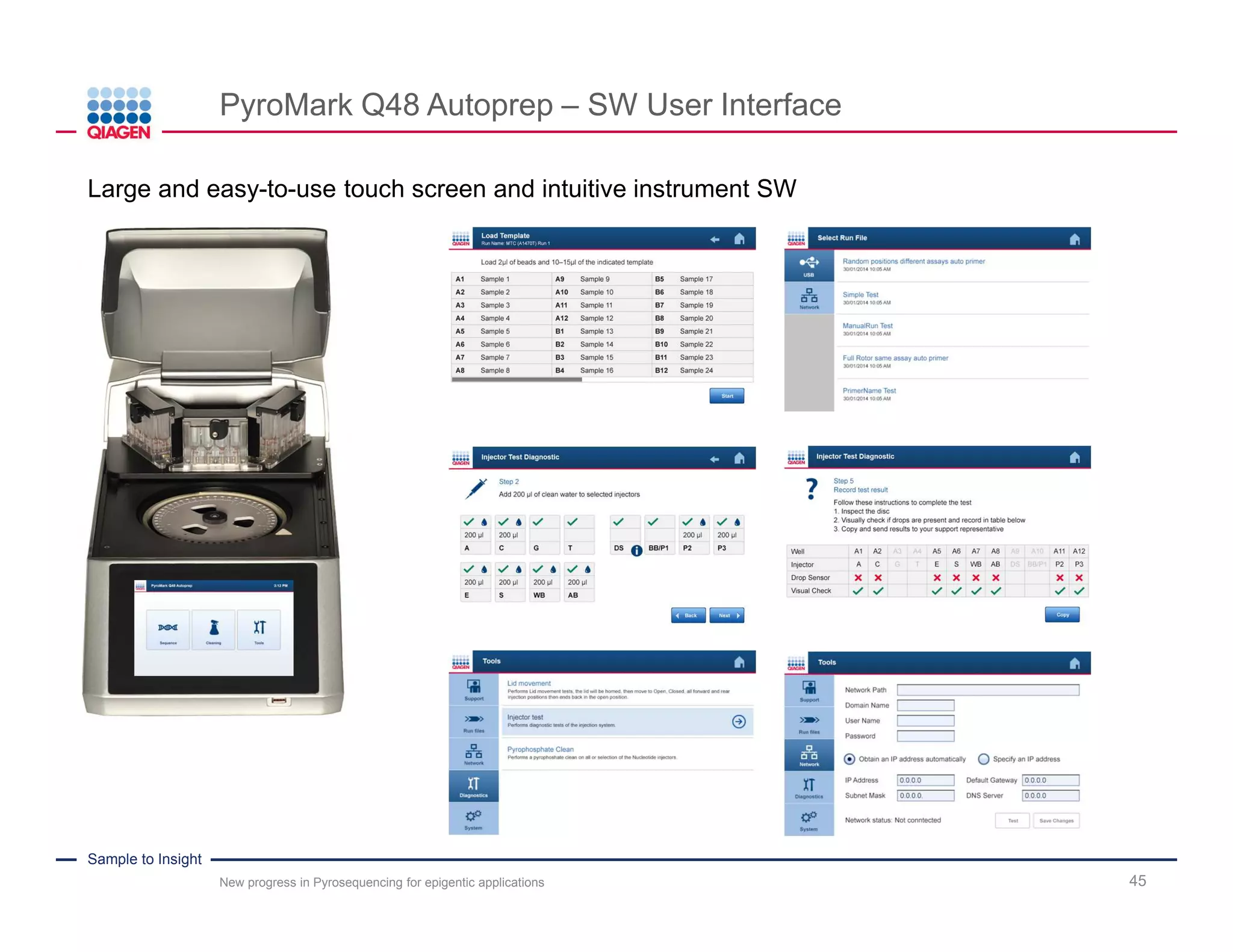This screenshot has height=952, width=1233.
Task: Click the Sample 12 cell in A12 row
Action: (597, 318)
